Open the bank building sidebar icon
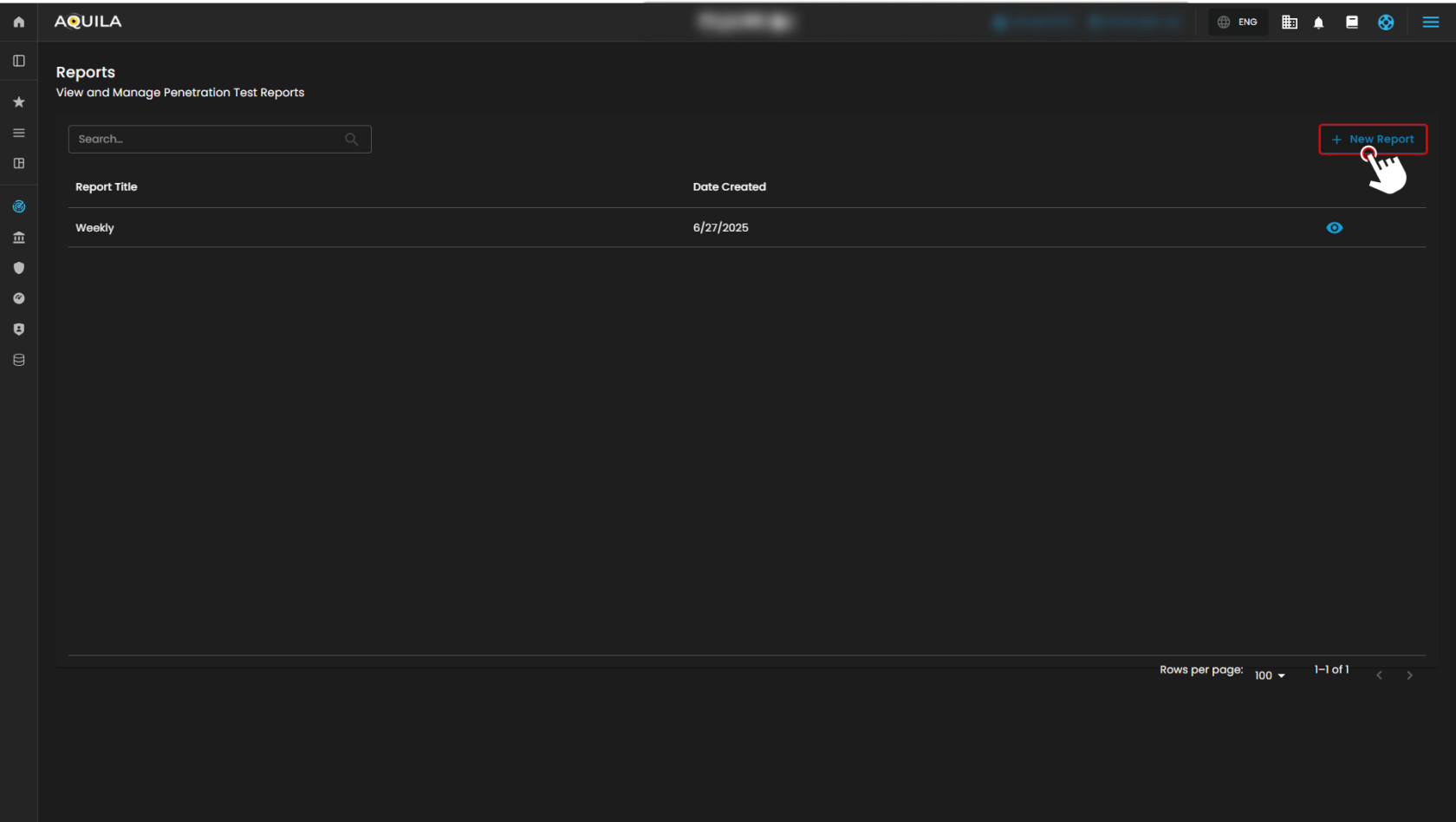This screenshot has width=1456, height=822. click(19, 238)
